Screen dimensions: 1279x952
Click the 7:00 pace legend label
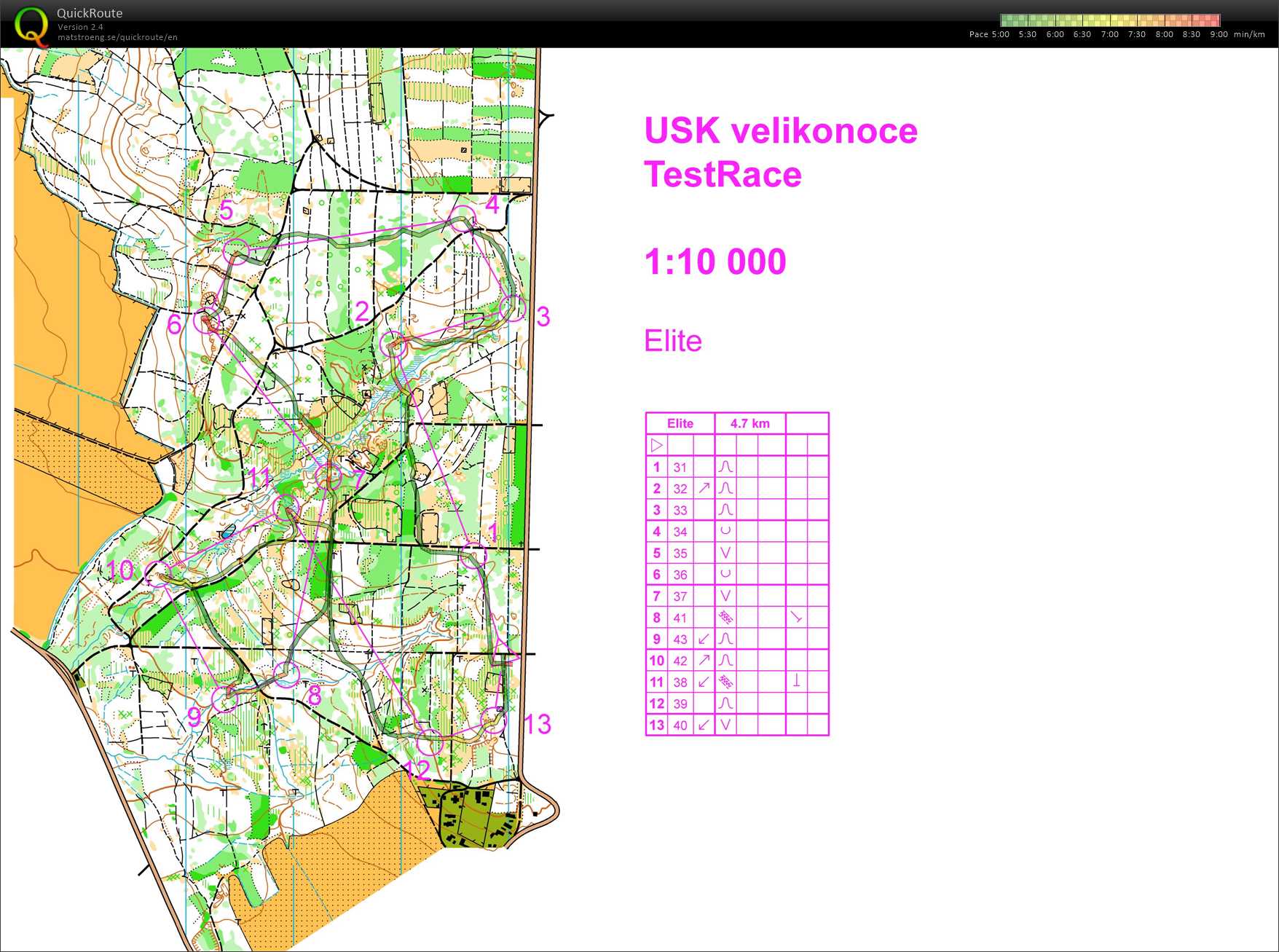pyautogui.click(x=1109, y=34)
